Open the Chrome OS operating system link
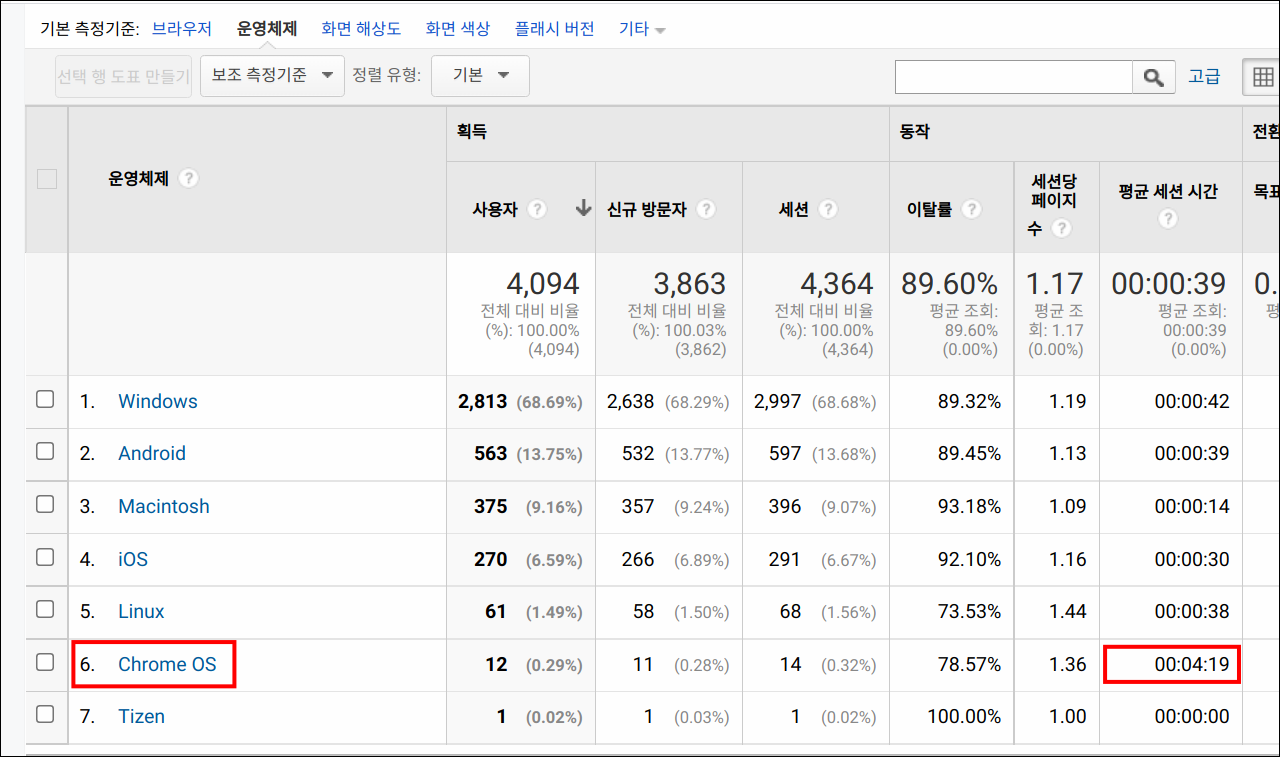This screenshot has width=1280, height=757. coord(167,664)
